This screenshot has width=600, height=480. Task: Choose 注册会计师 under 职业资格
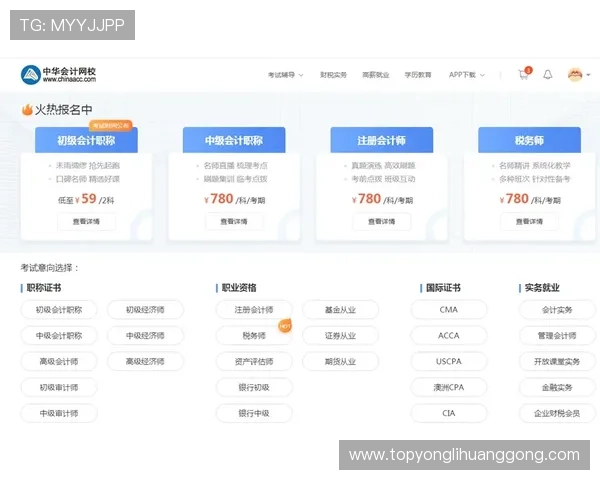254,310
